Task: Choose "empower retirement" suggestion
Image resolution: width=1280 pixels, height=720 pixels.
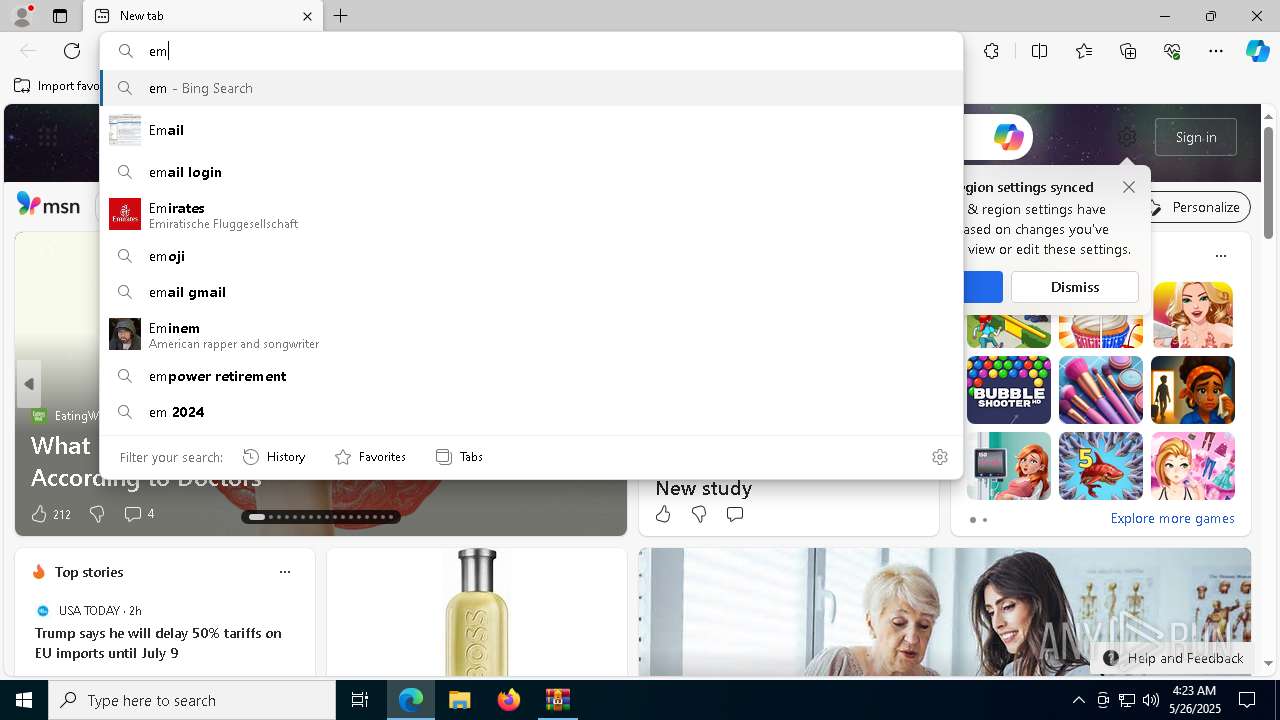Action: (x=531, y=376)
